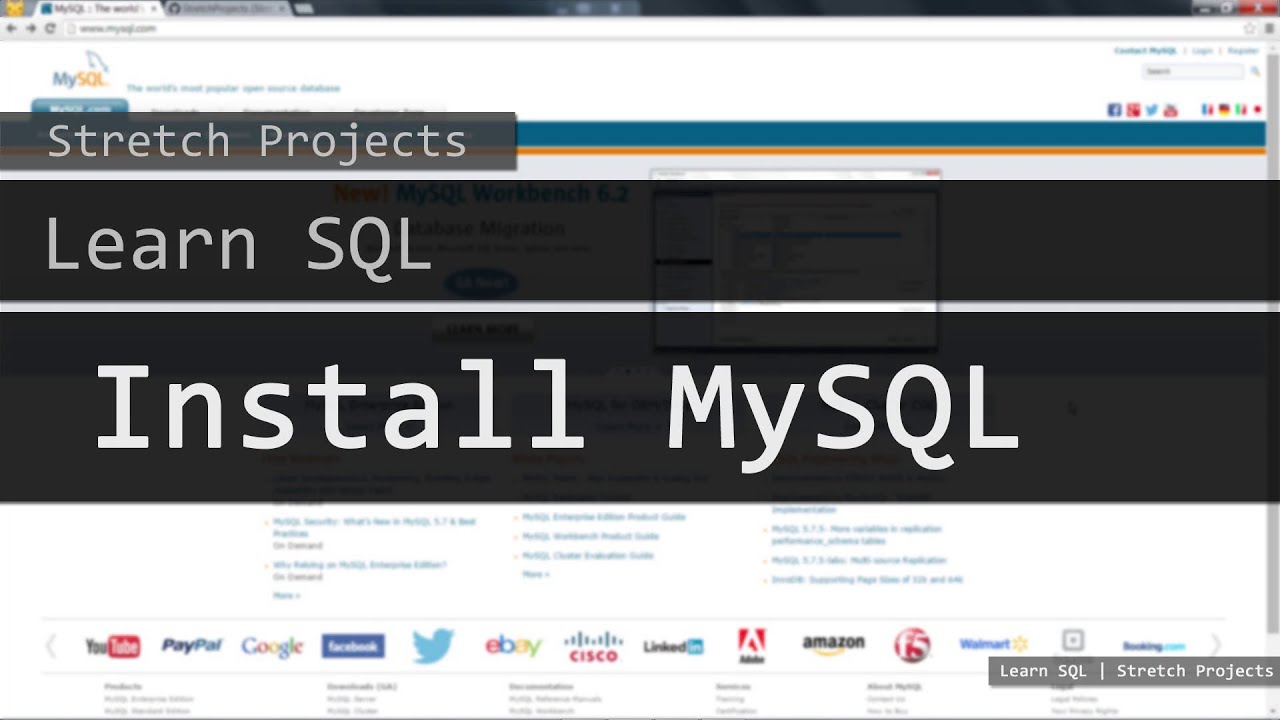Open MySQL's Twitter social icon in header
The height and width of the screenshot is (720, 1280).
coord(1152,110)
